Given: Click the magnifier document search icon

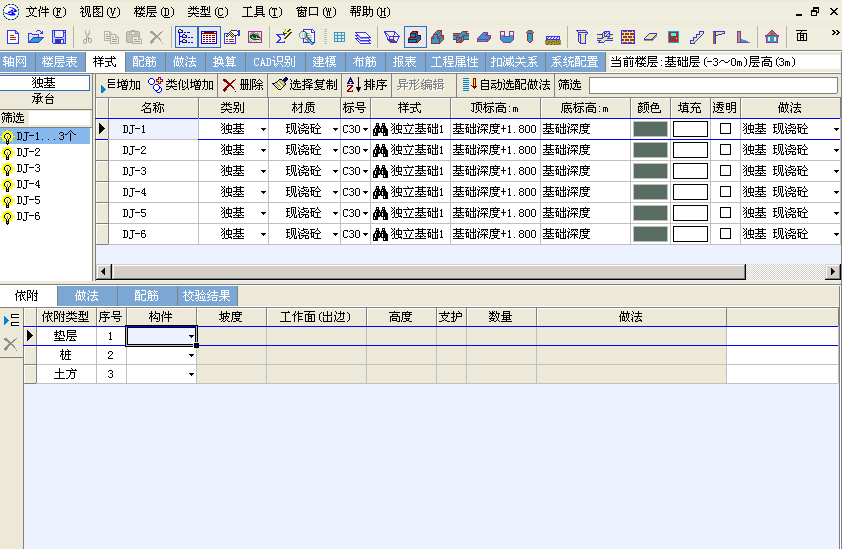Looking at the screenshot, I should point(307,37).
